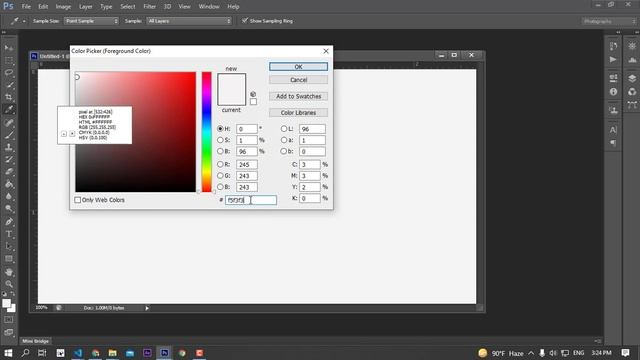Toggle Show Sampling Ring checkbox
The width and height of the screenshot is (640, 360).
245,20
